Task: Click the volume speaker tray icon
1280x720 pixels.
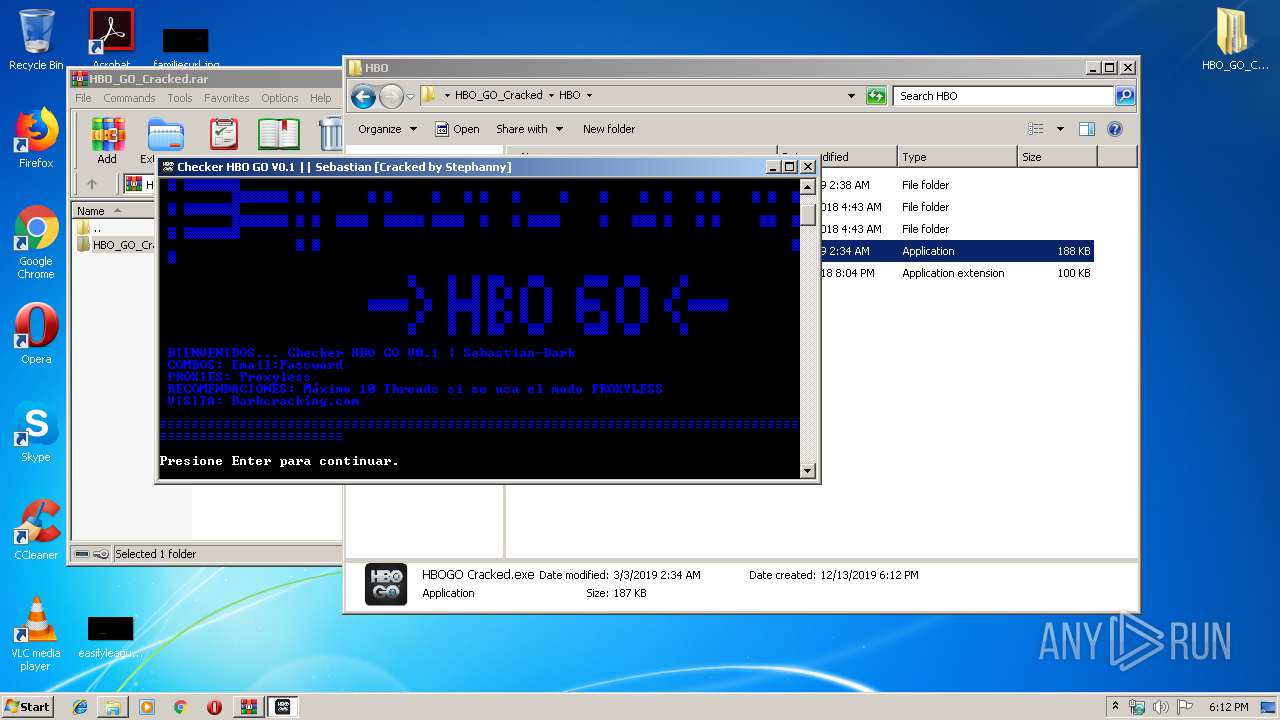Action: 1161,707
